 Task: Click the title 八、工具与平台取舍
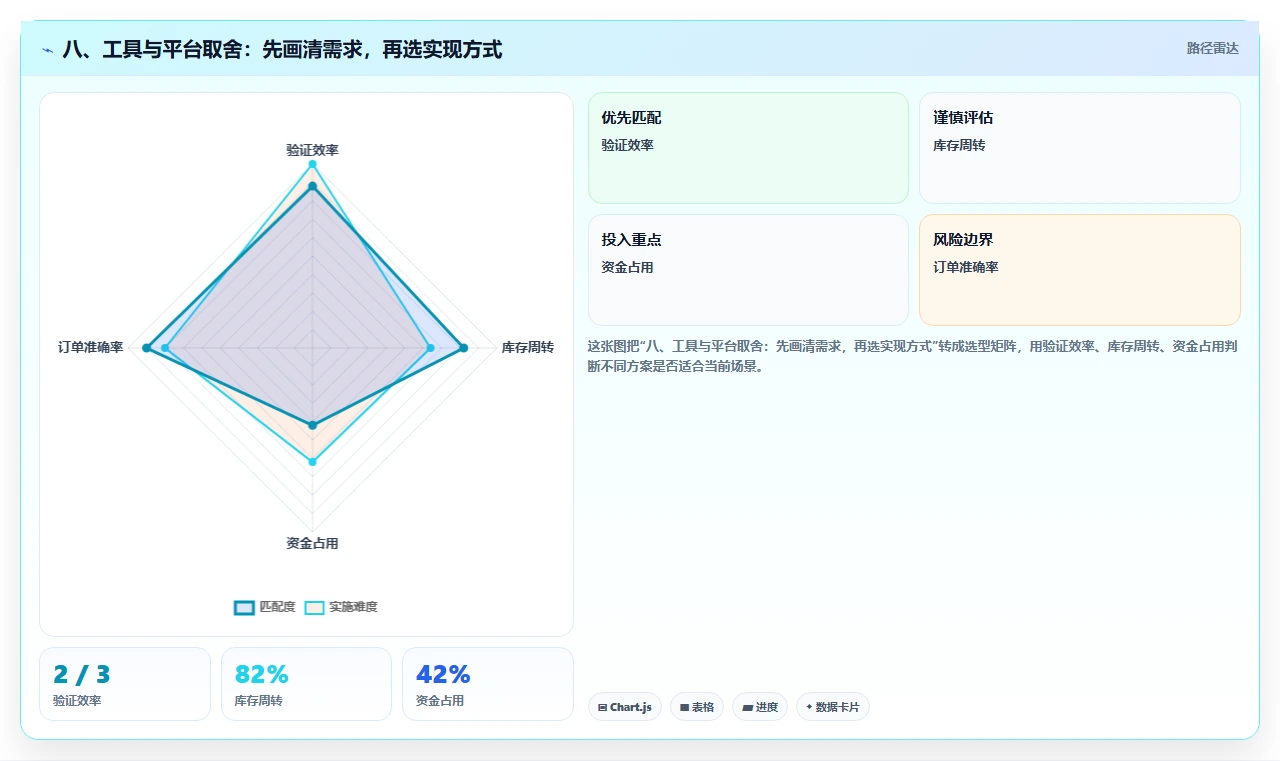(x=282, y=49)
